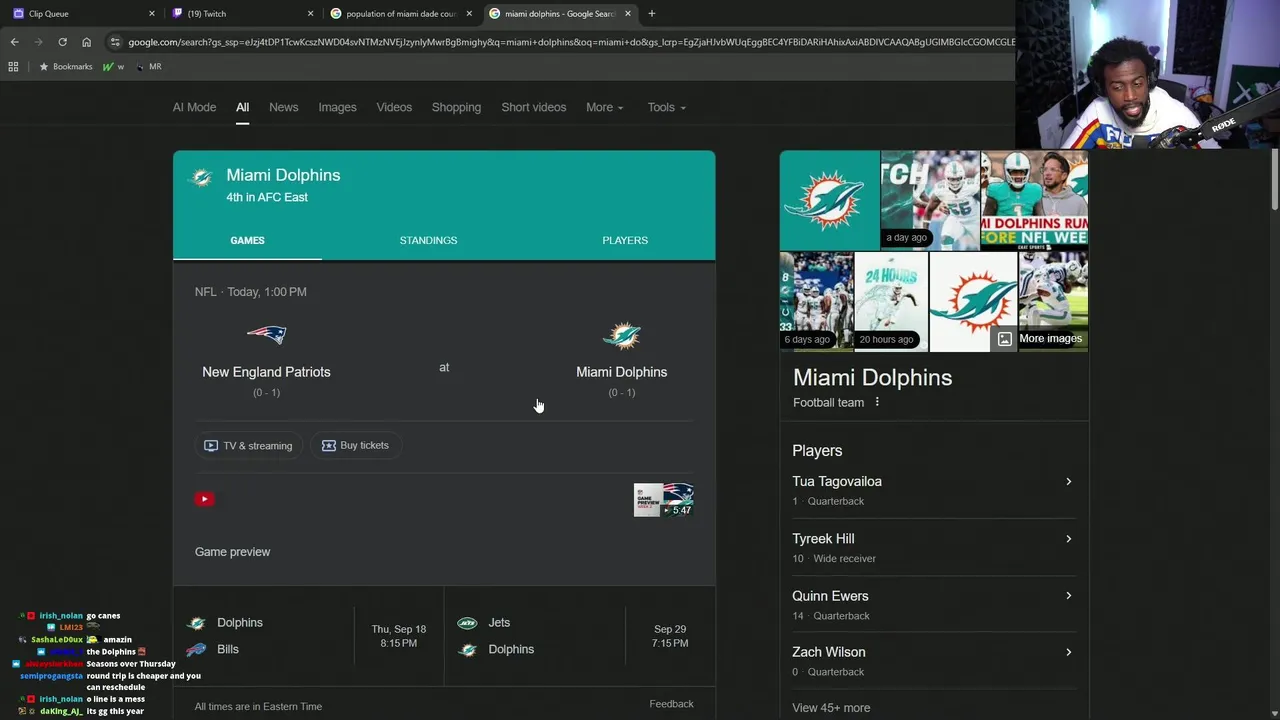Click the home icon in toolbar

(86, 42)
